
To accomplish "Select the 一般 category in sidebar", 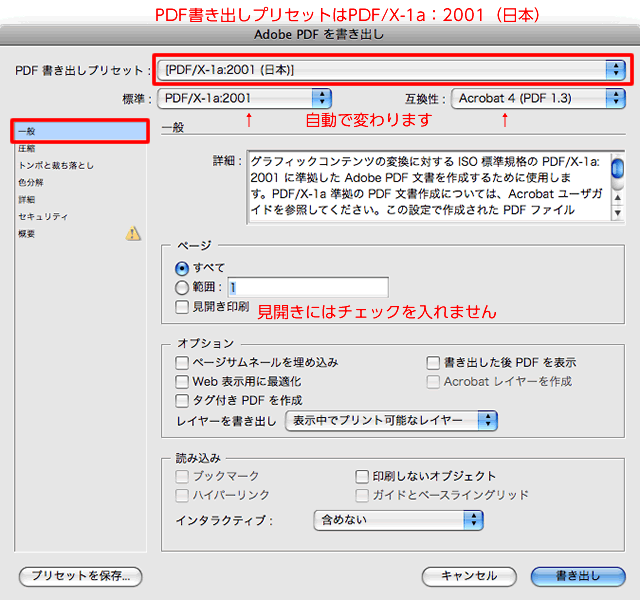I will (x=80, y=131).
